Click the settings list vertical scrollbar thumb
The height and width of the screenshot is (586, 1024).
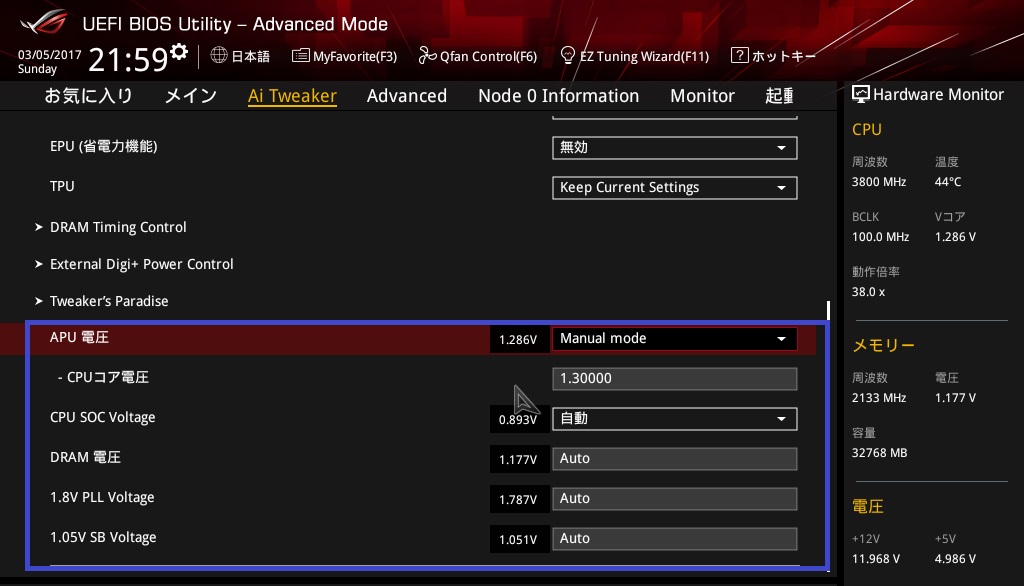828,310
